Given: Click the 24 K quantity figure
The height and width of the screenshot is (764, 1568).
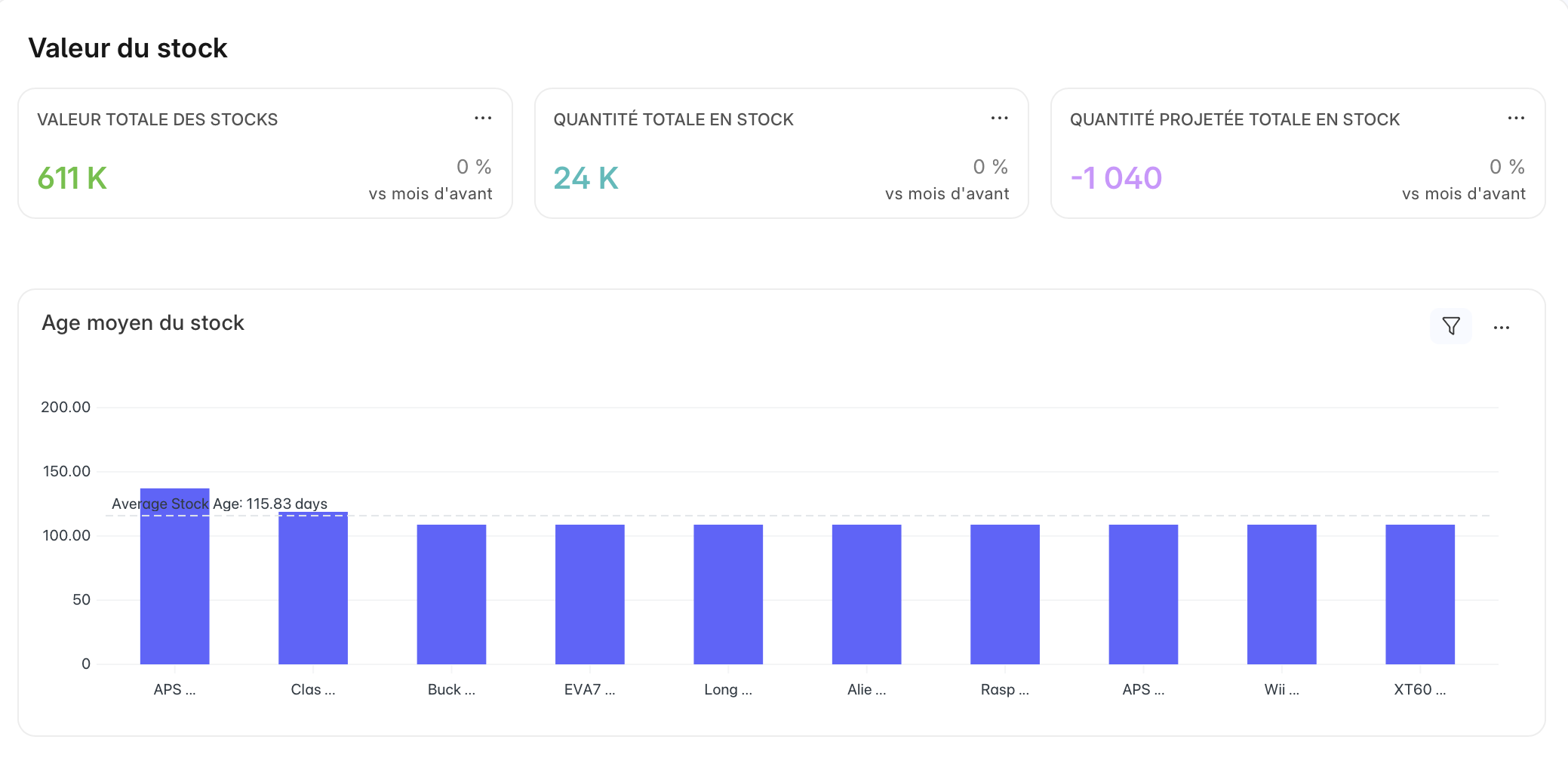Looking at the screenshot, I should [586, 178].
